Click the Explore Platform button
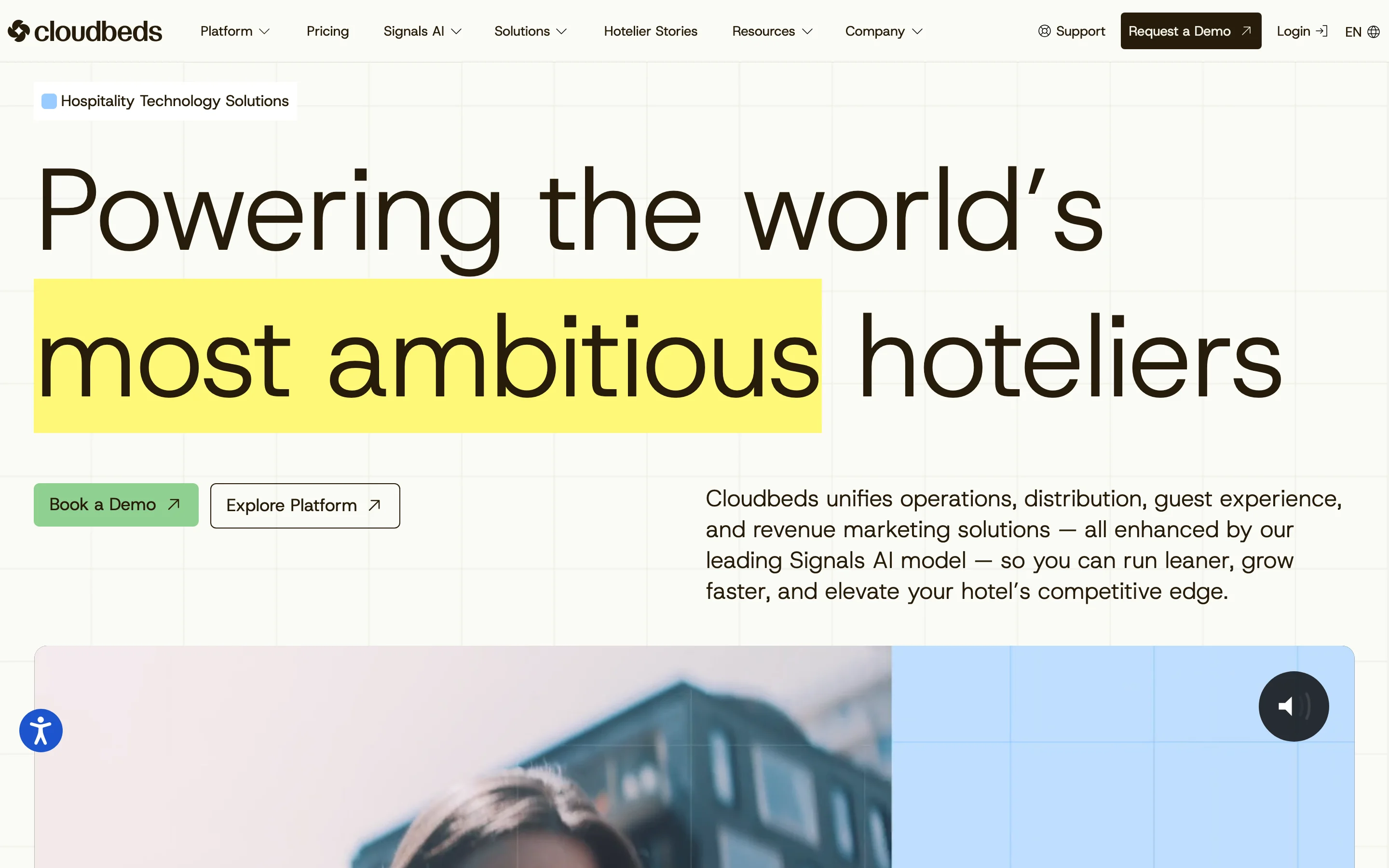This screenshot has height=868, width=1389. (305, 505)
